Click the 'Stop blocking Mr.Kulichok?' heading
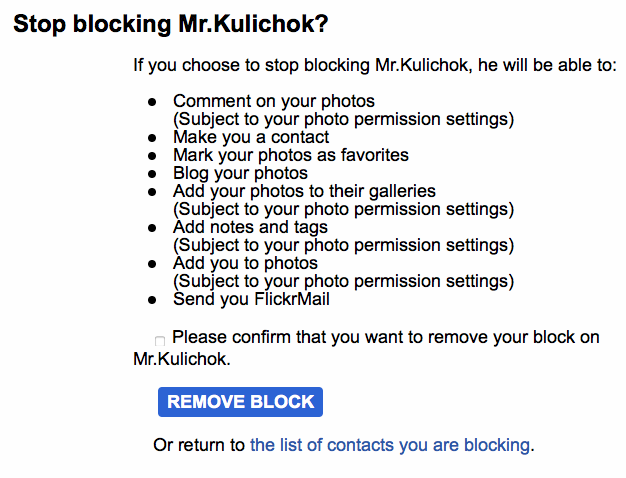 [171, 24]
